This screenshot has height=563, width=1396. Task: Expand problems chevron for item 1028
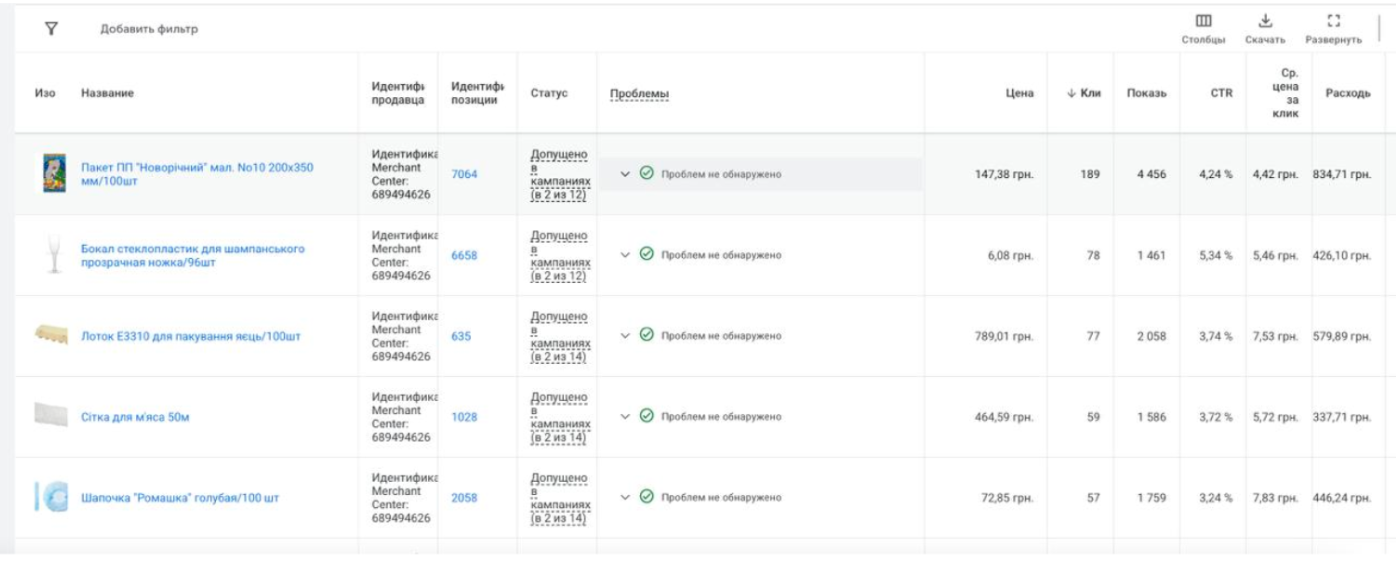[625, 417]
